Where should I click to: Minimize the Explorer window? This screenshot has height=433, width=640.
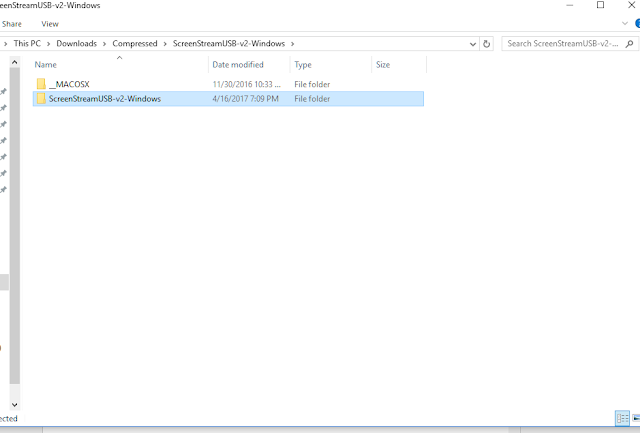tap(570, 5)
